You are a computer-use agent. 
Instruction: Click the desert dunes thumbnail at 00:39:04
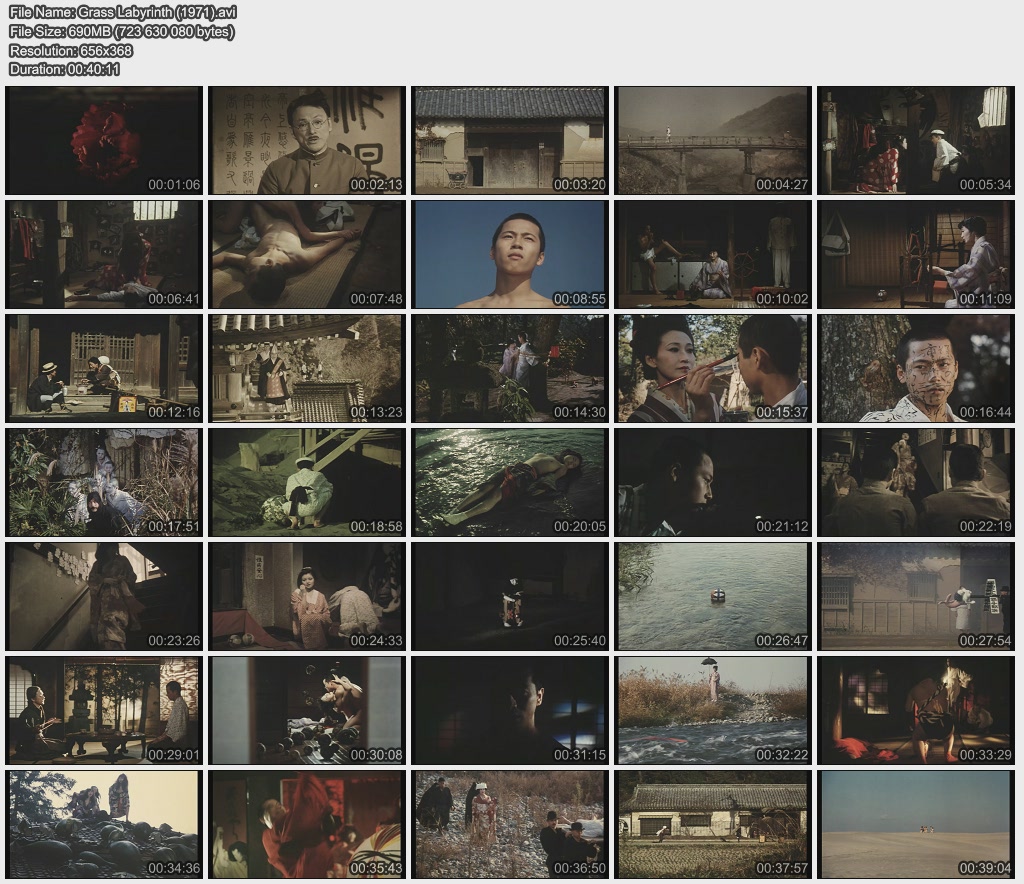pos(916,824)
